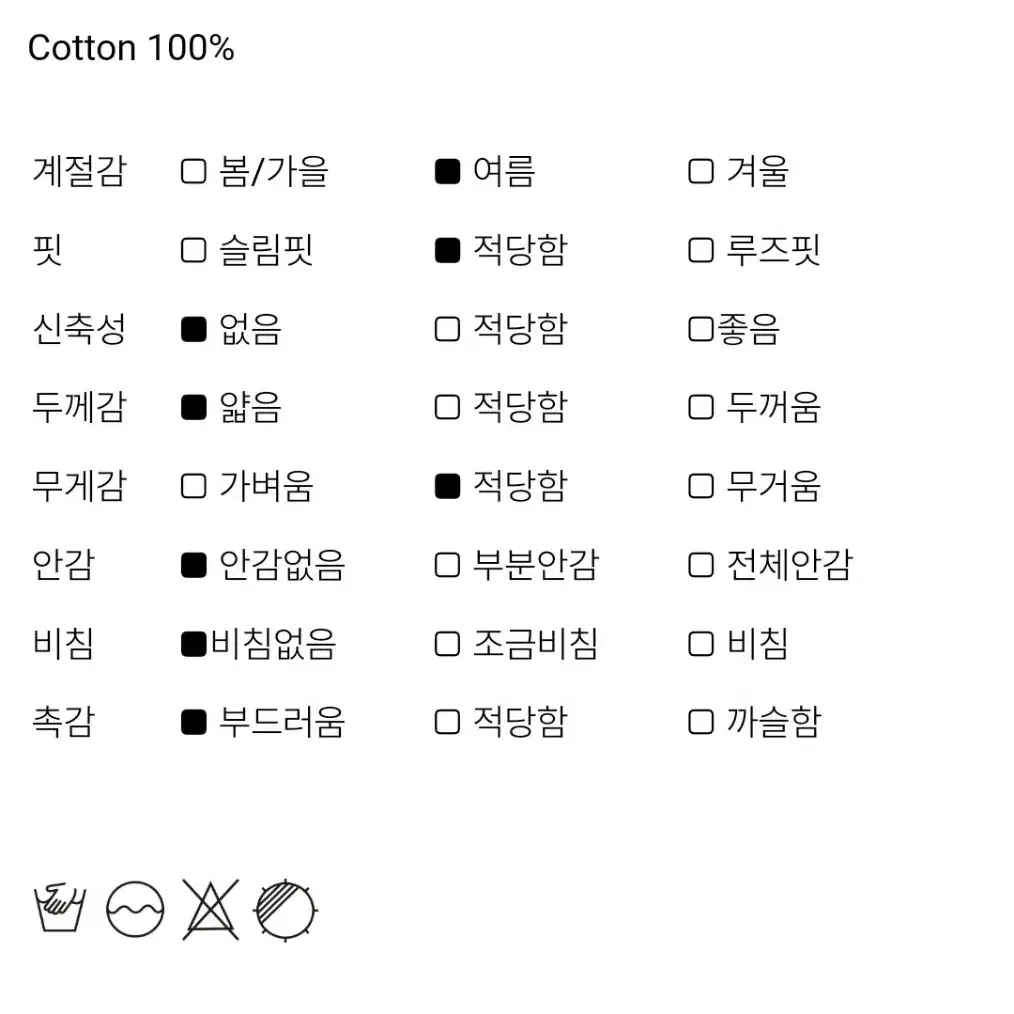1014x1014 pixels.
Task: Check the 무거움 weight checkbox
Action: (x=701, y=486)
